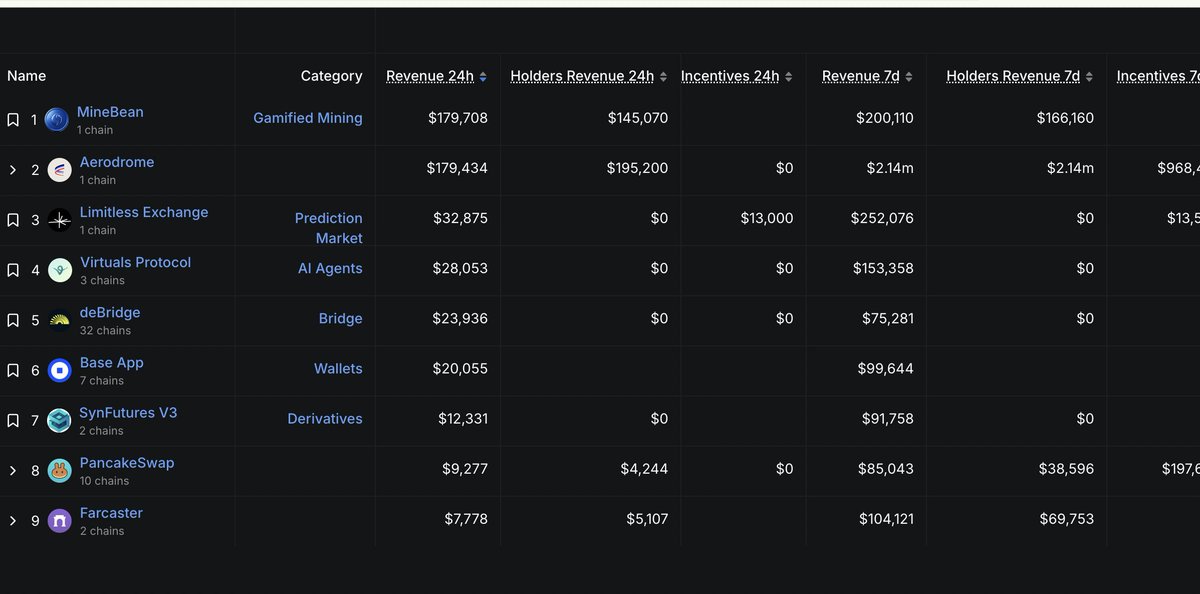Expand the Aerodrome row

[x=13, y=170]
